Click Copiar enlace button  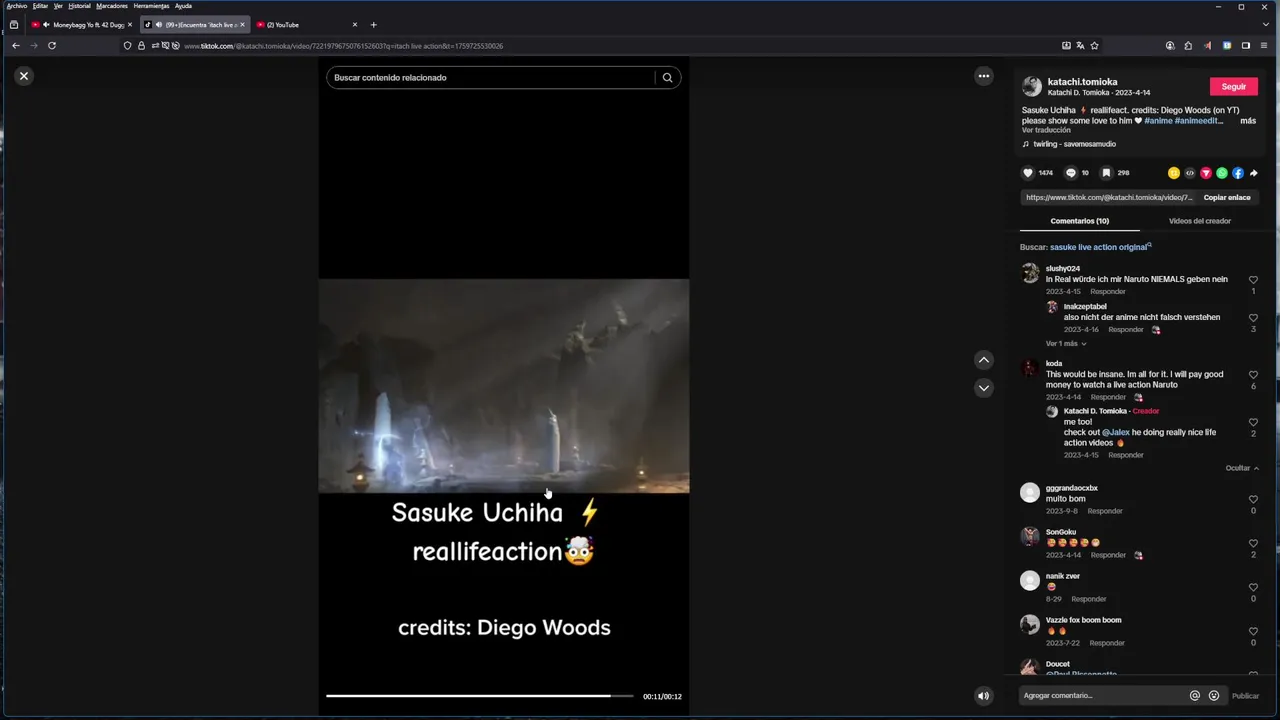click(1227, 198)
